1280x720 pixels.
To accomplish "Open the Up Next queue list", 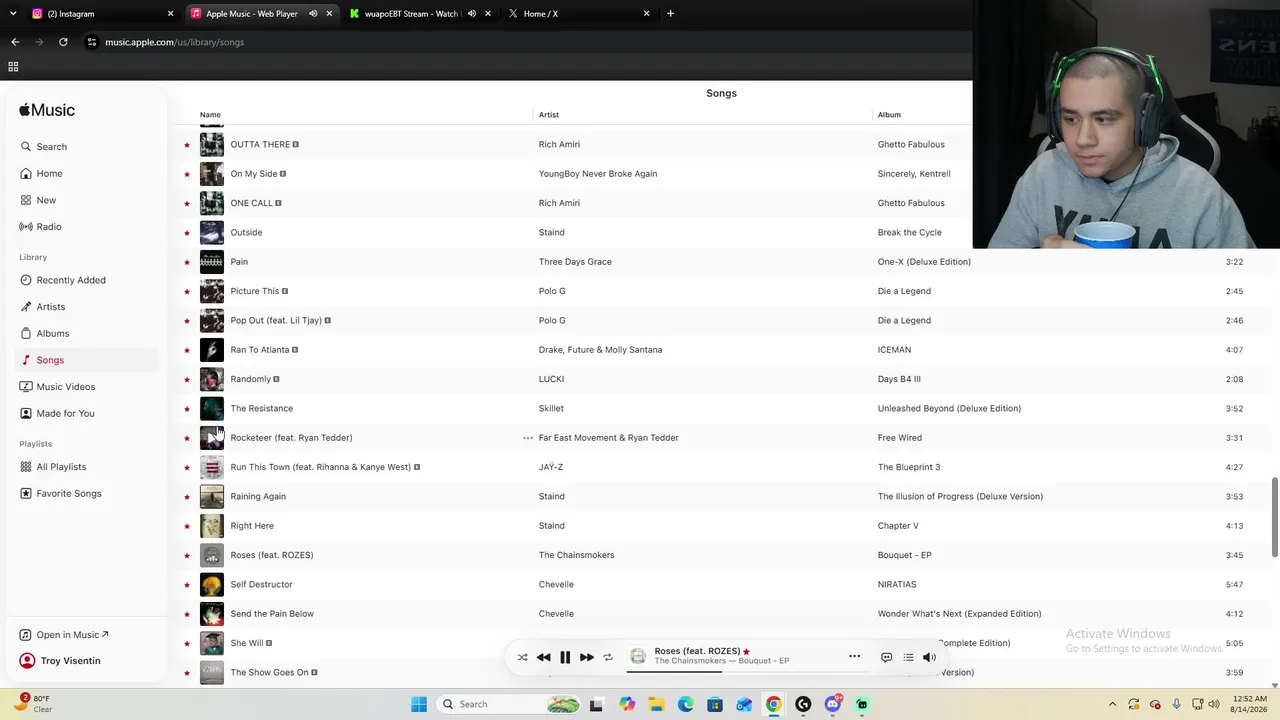I will [908, 657].
